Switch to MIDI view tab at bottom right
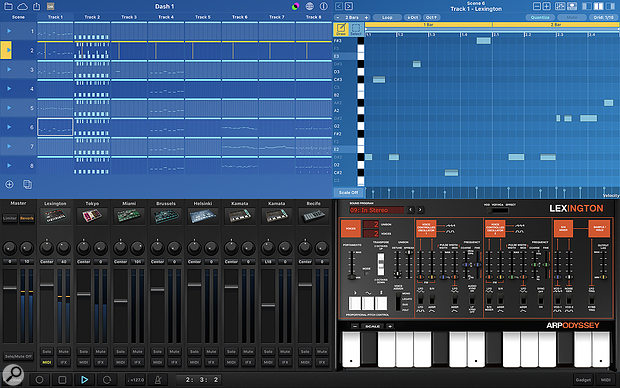This screenshot has width=620, height=388. [x=606, y=380]
